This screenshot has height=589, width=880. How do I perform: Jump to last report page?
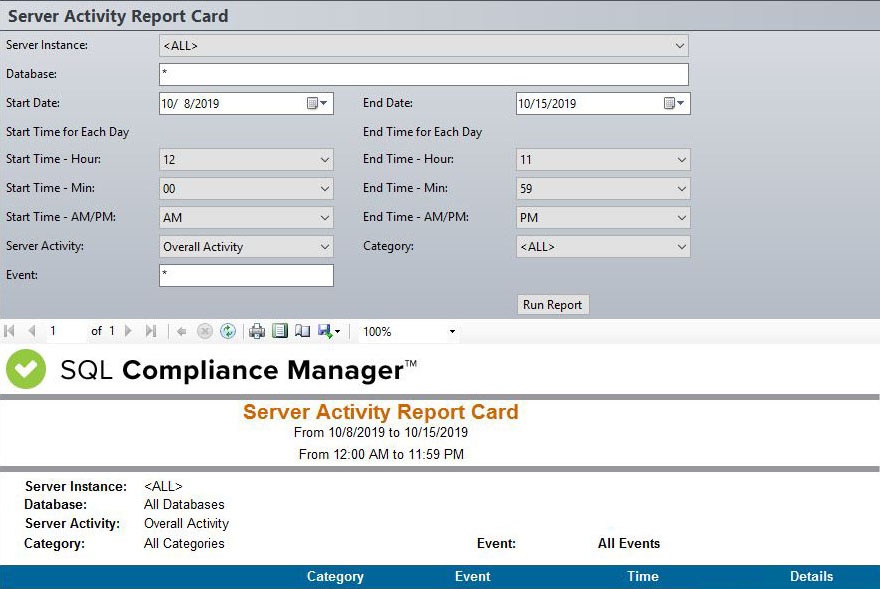150,331
